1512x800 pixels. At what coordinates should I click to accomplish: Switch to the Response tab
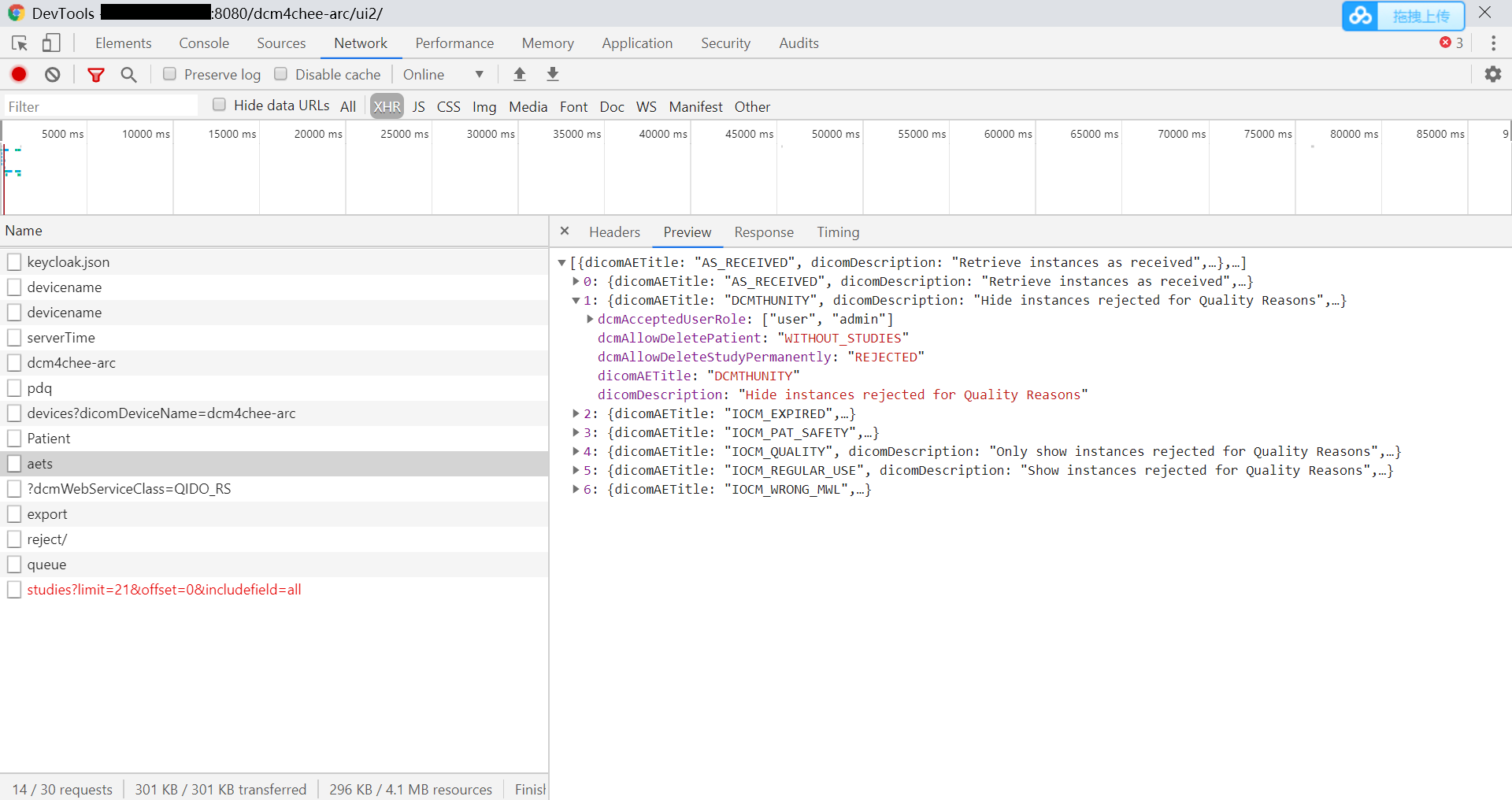(763, 232)
